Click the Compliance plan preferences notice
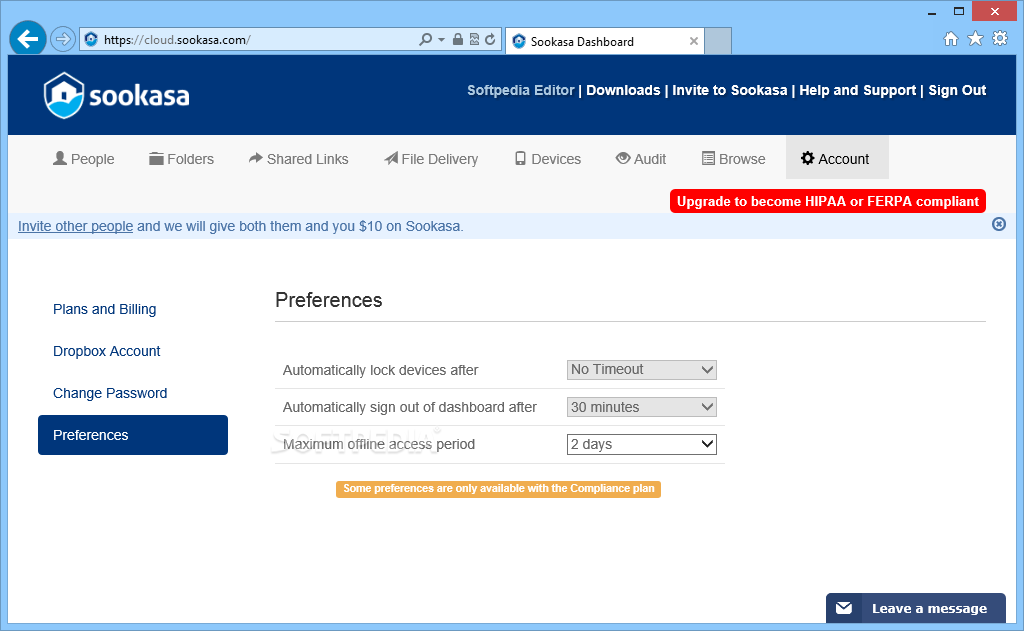The height and width of the screenshot is (631, 1024). 498,489
